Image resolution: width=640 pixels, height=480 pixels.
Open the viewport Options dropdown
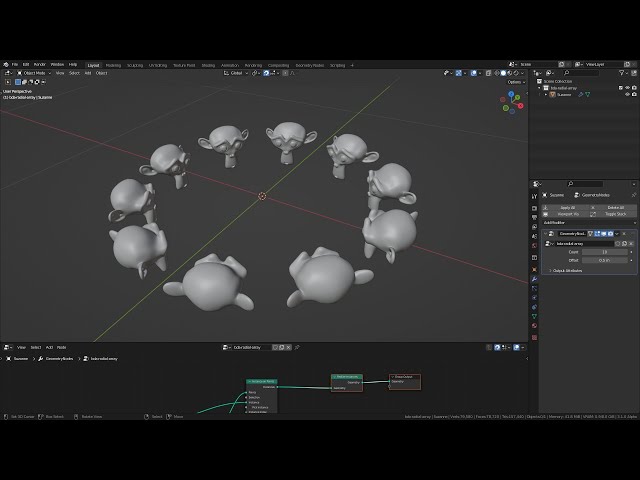516,82
